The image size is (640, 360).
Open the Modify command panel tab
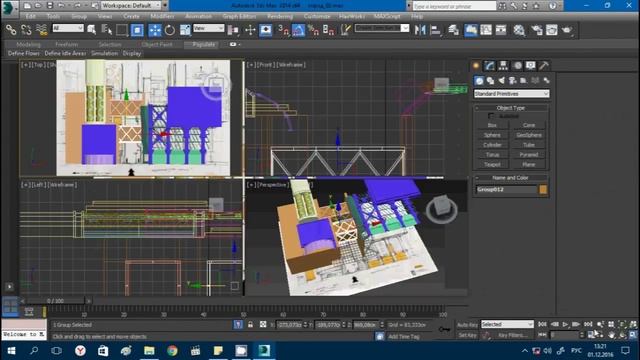489,66
